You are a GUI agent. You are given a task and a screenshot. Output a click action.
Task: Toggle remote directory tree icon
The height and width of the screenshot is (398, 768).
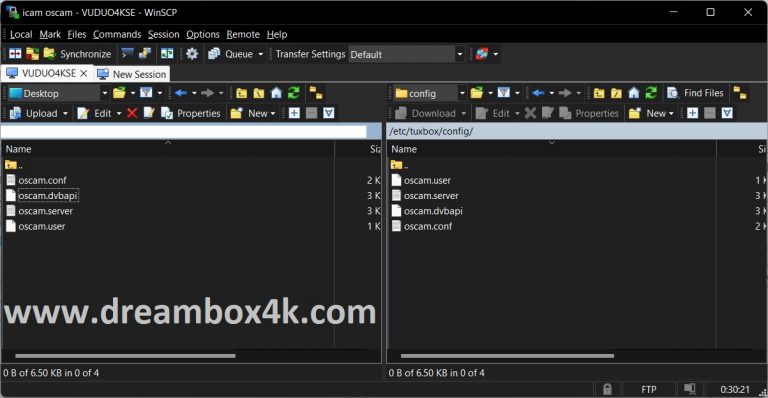coord(740,93)
